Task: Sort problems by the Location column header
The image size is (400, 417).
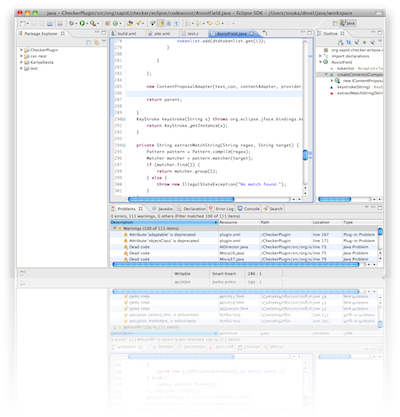Action: tap(327, 222)
